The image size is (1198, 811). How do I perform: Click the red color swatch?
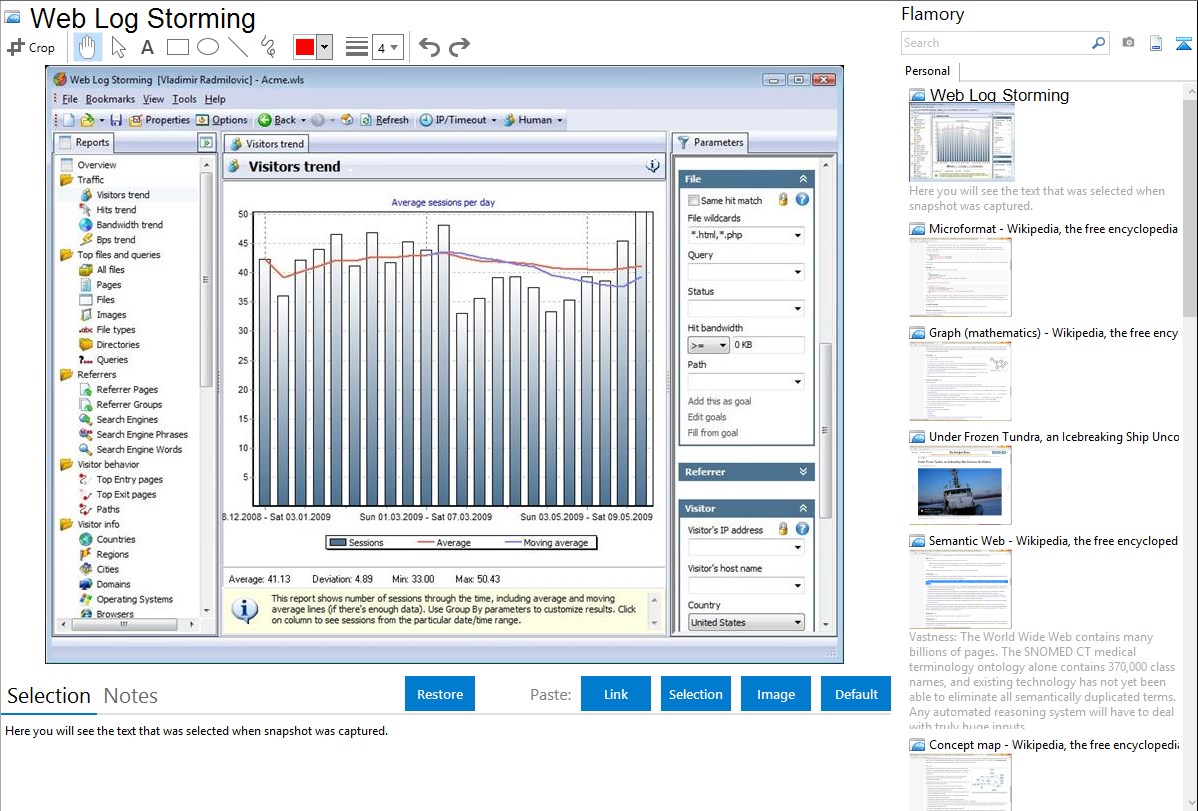point(305,47)
